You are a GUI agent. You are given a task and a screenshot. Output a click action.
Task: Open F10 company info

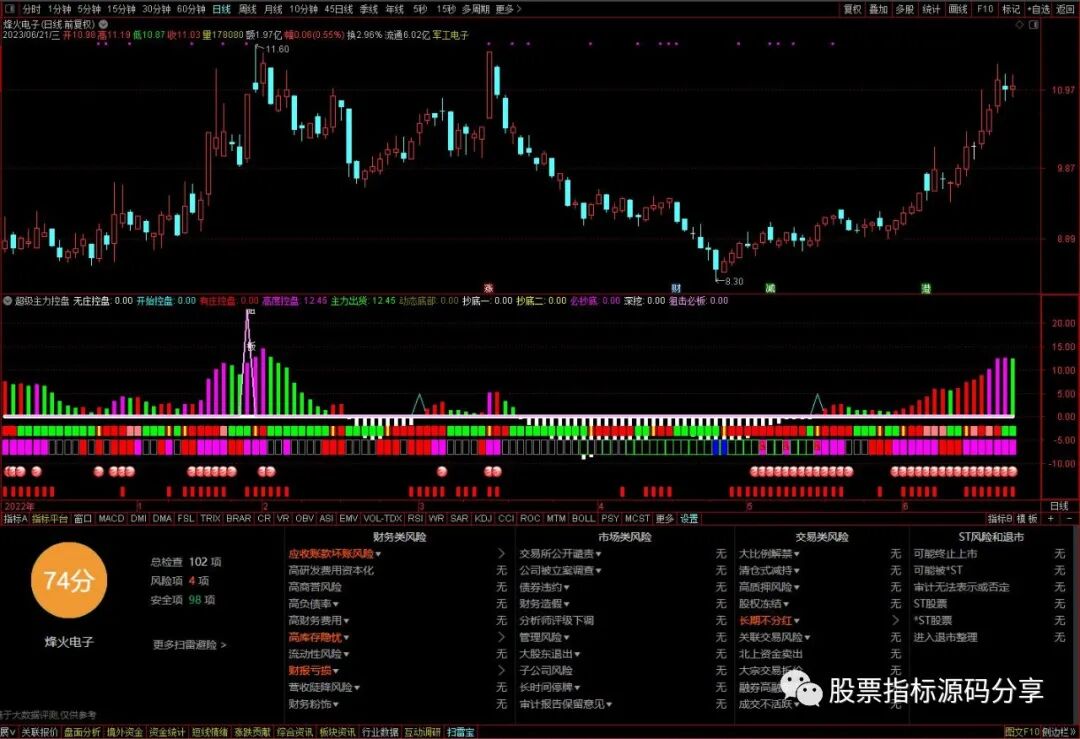(x=985, y=9)
